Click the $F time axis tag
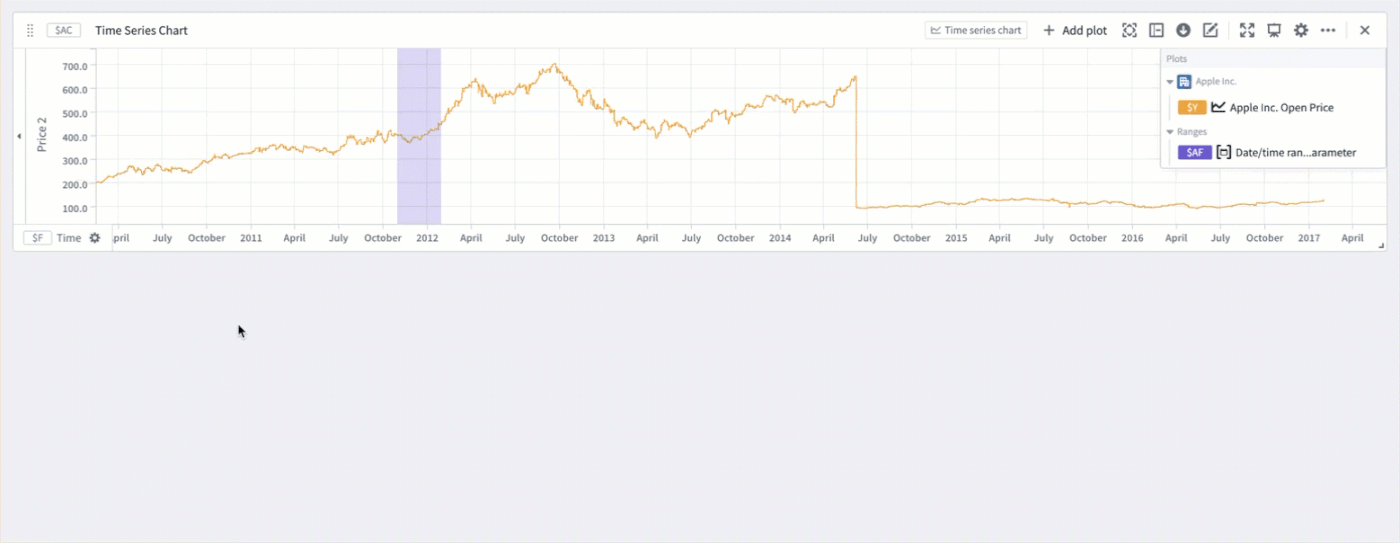This screenshot has height=543, width=1400. [x=37, y=238]
